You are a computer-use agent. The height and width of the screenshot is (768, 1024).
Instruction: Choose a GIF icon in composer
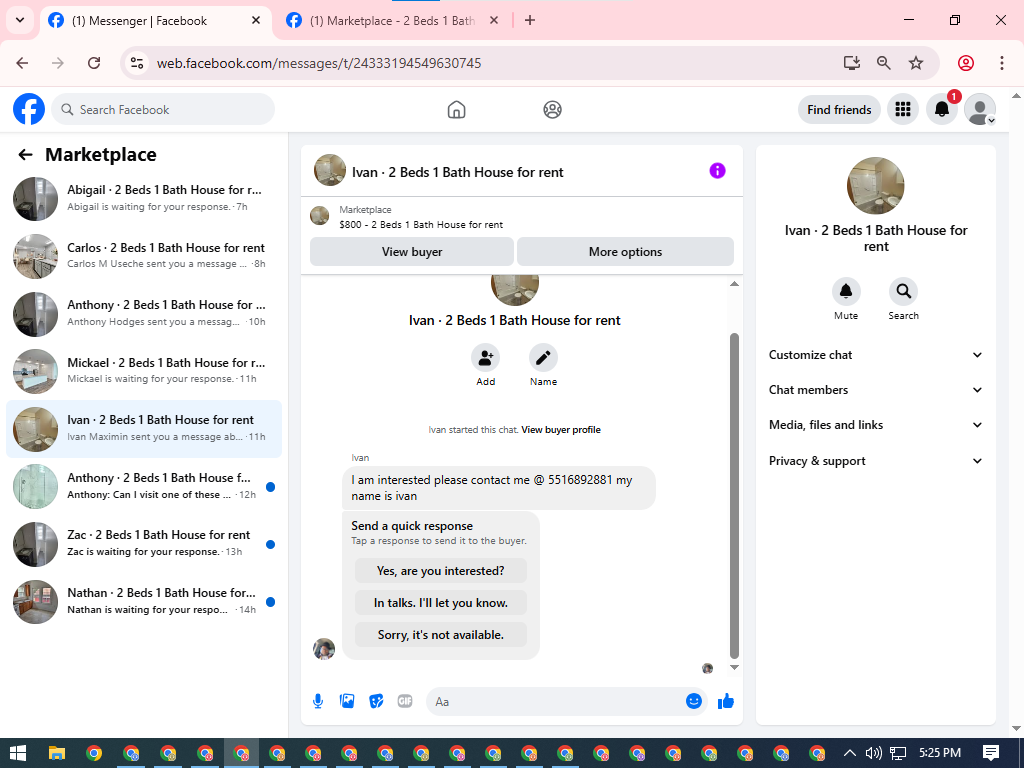(x=405, y=701)
